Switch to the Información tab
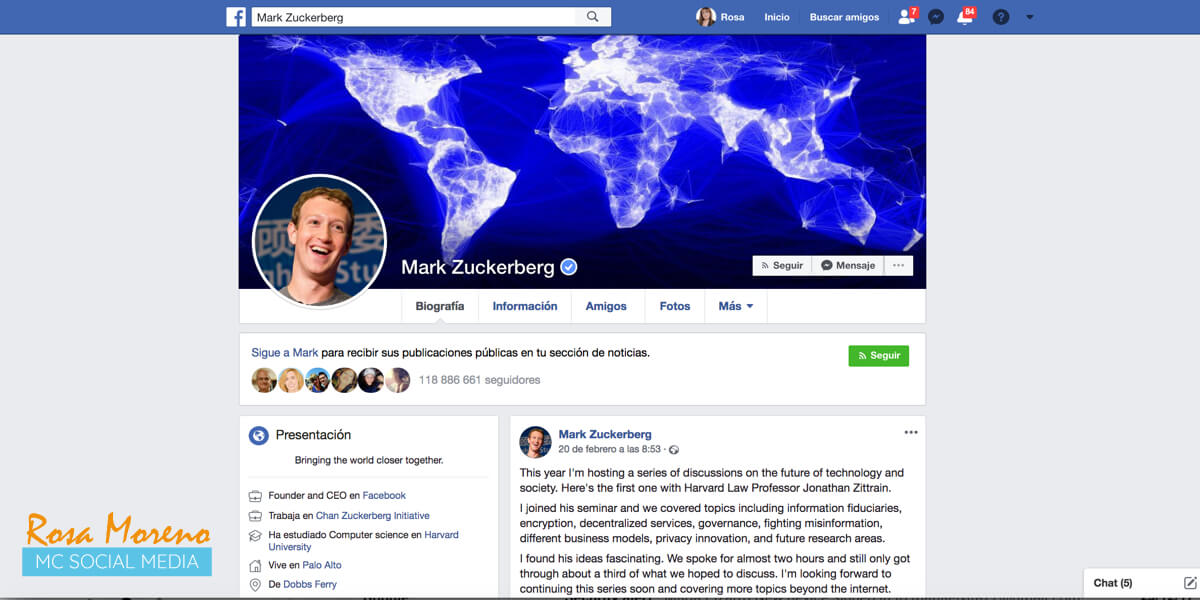Screen dimensions: 1200x600 point(525,306)
